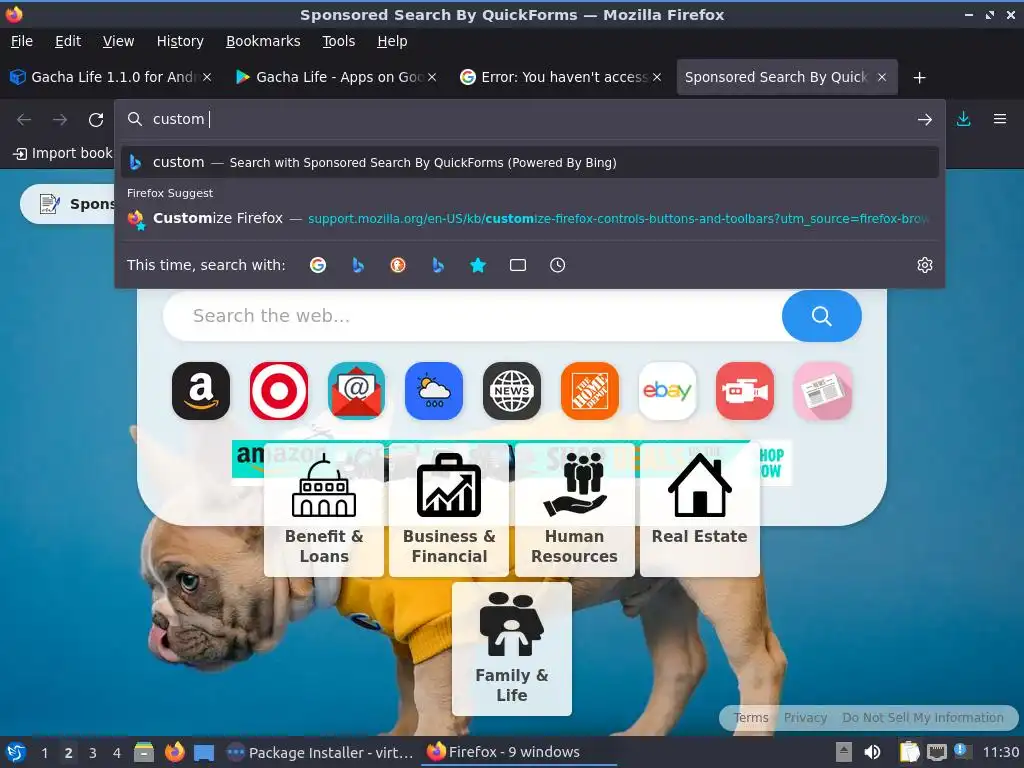The image size is (1024, 768).
Task: Open Customize Firefox suggestion link
Action: click(530, 218)
